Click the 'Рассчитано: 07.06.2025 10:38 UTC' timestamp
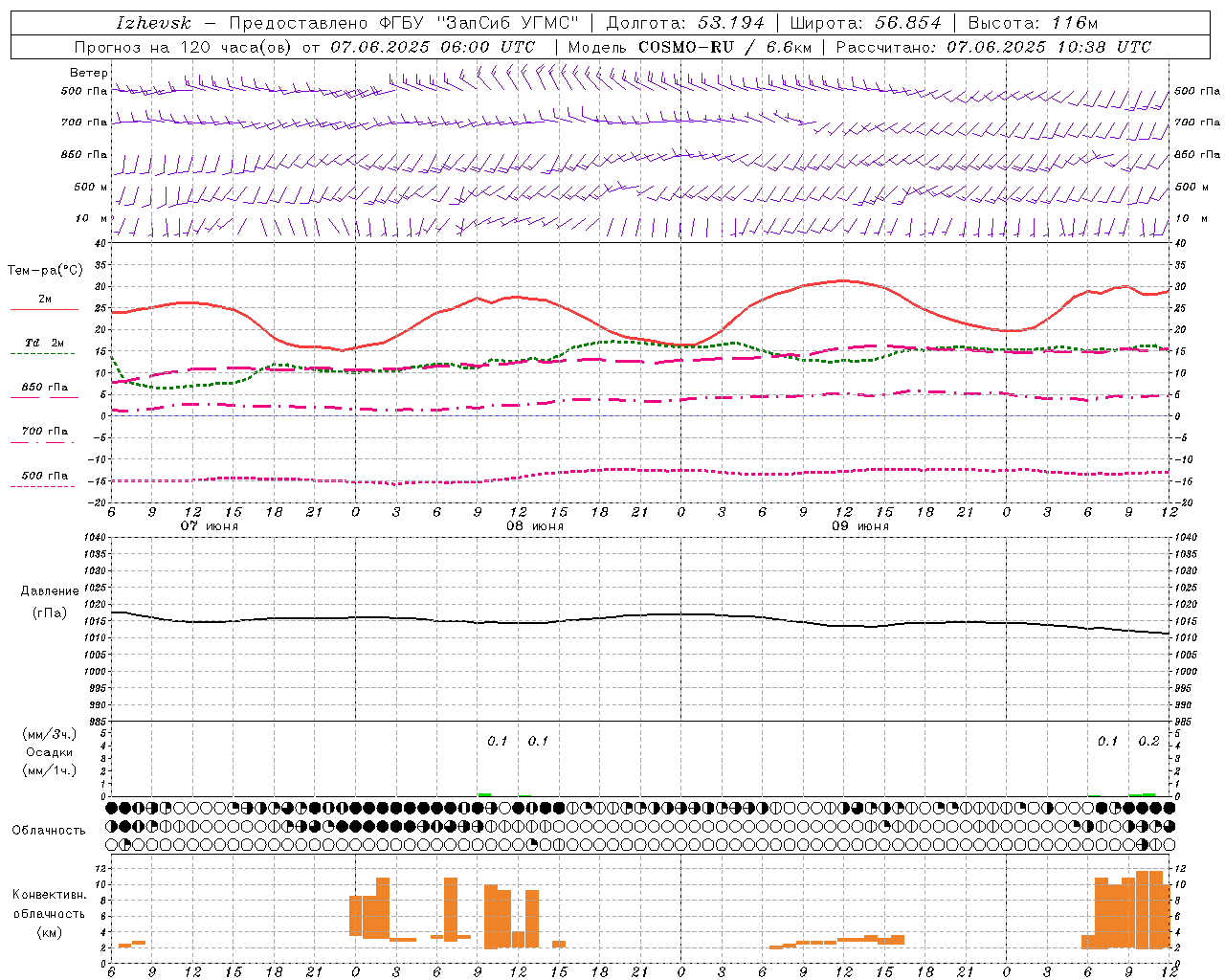Screen dimensions: 1225x980 click(x=993, y=47)
